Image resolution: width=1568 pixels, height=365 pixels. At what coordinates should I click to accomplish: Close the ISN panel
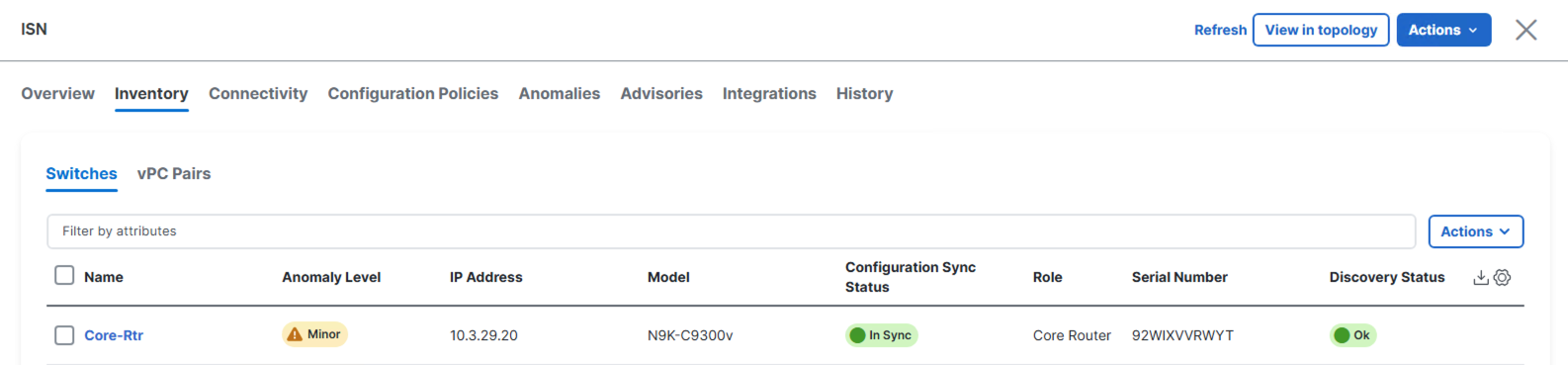tap(1526, 30)
